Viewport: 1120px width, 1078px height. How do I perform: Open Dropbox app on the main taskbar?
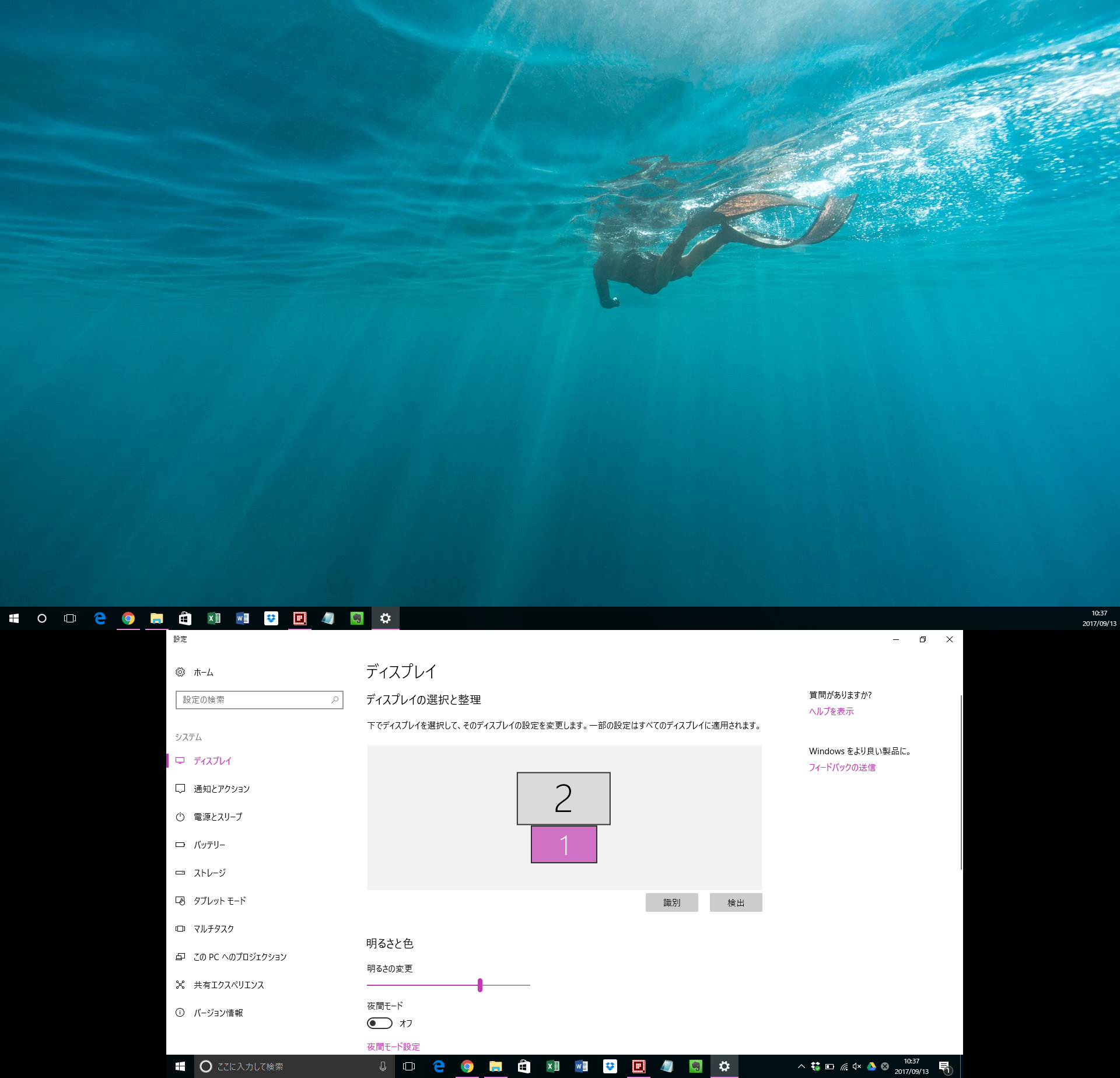coord(610,1066)
